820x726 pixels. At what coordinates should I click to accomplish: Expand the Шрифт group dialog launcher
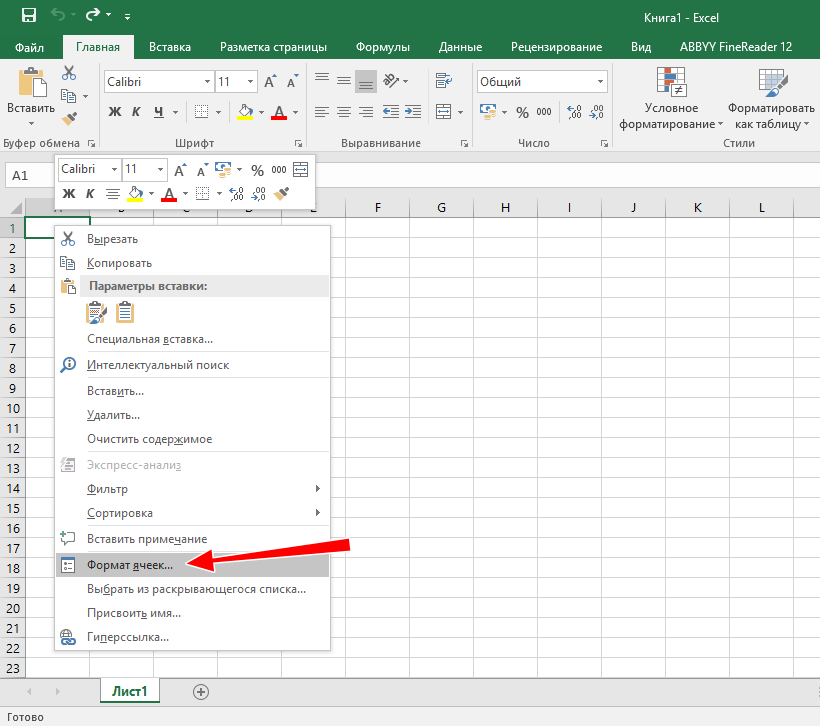298,143
